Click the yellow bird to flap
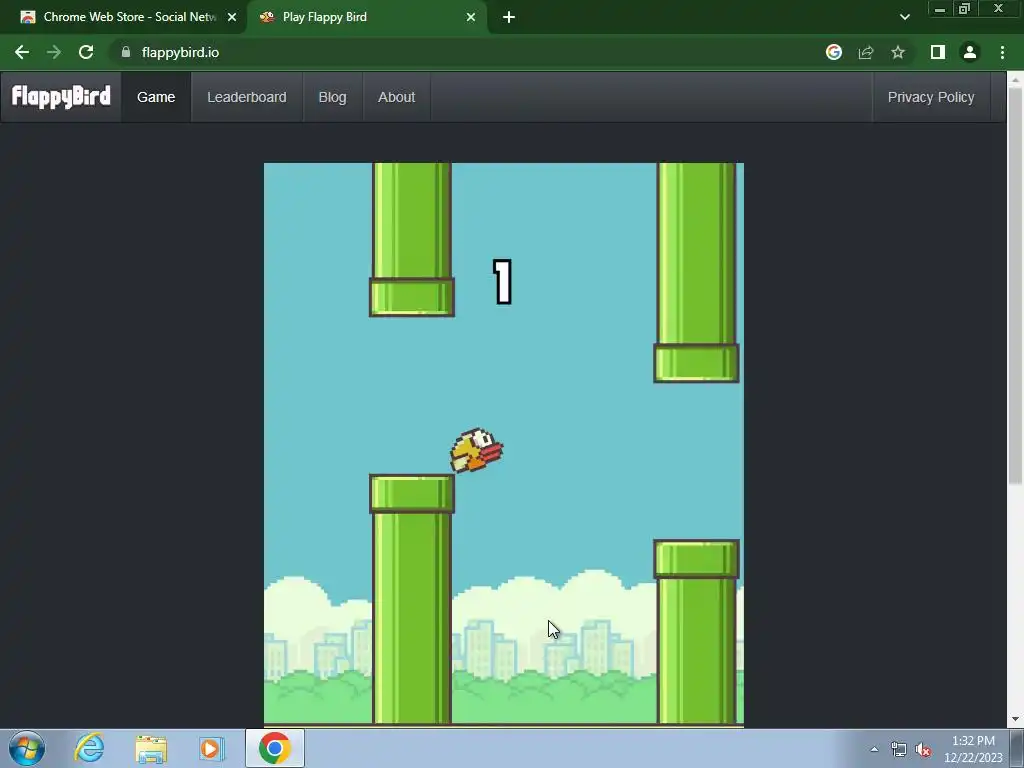The height and width of the screenshot is (768, 1024). [476, 450]
